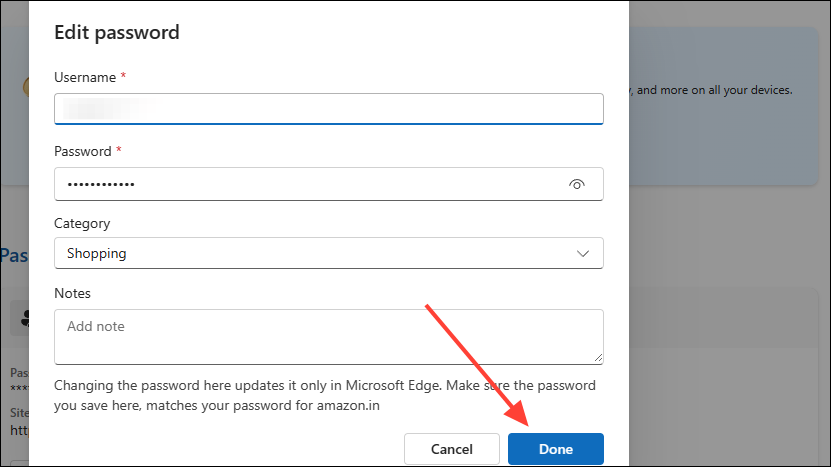
Task: Click the amazon.in password warning text
Action: [325, 396]
